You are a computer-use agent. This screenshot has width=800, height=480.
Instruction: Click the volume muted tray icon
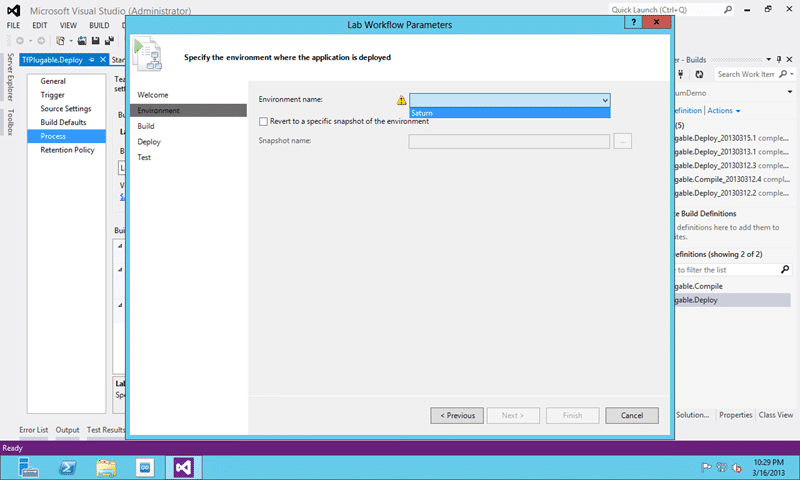[x=737, y=467]
